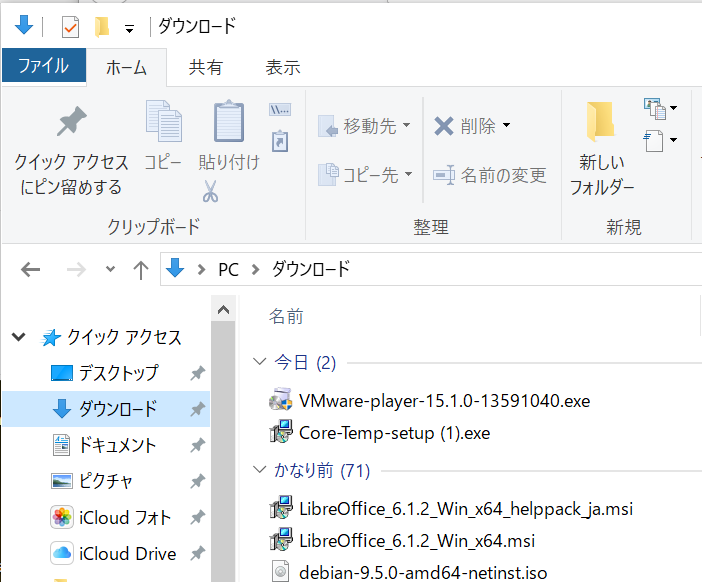Click the chevron after PC in the address bar
The width and height of the screenshot is (702, 582).
point(256,270)
